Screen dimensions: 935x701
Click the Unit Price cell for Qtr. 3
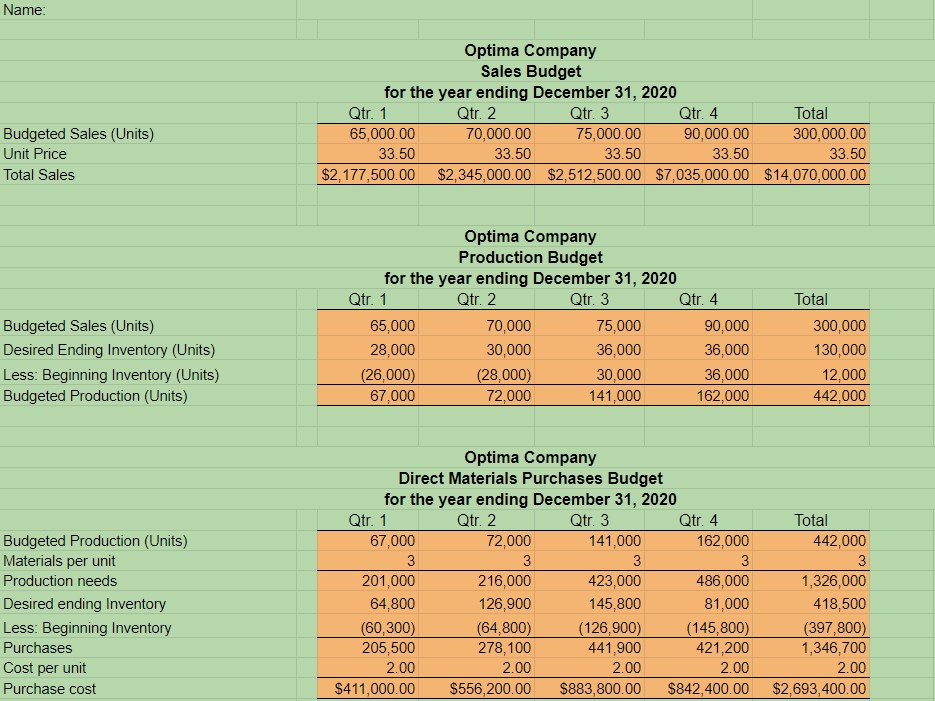point(589,154)
